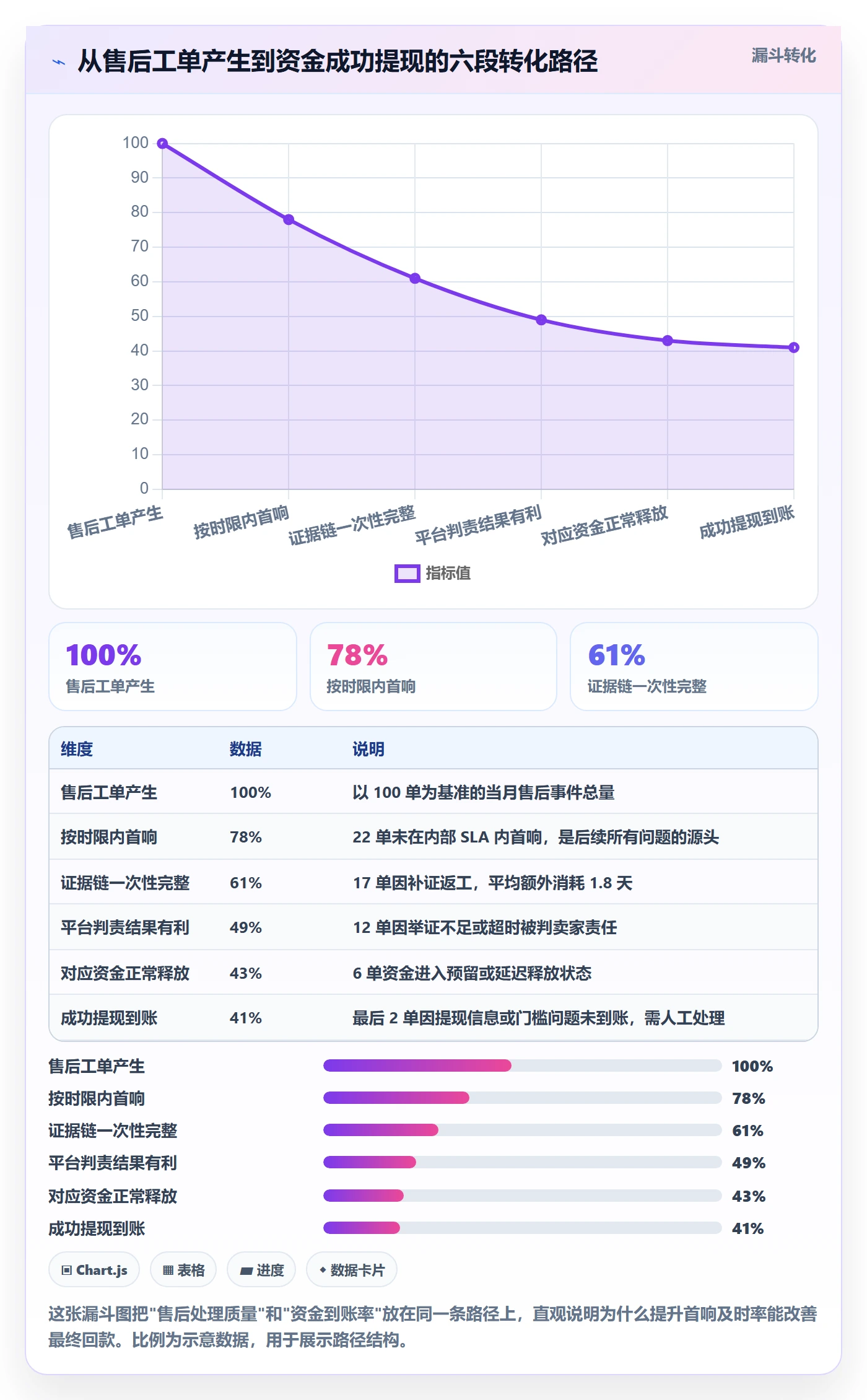Click the chart data point for 成功提现到账
The image size is (867, 1400).
pos(794,348)
